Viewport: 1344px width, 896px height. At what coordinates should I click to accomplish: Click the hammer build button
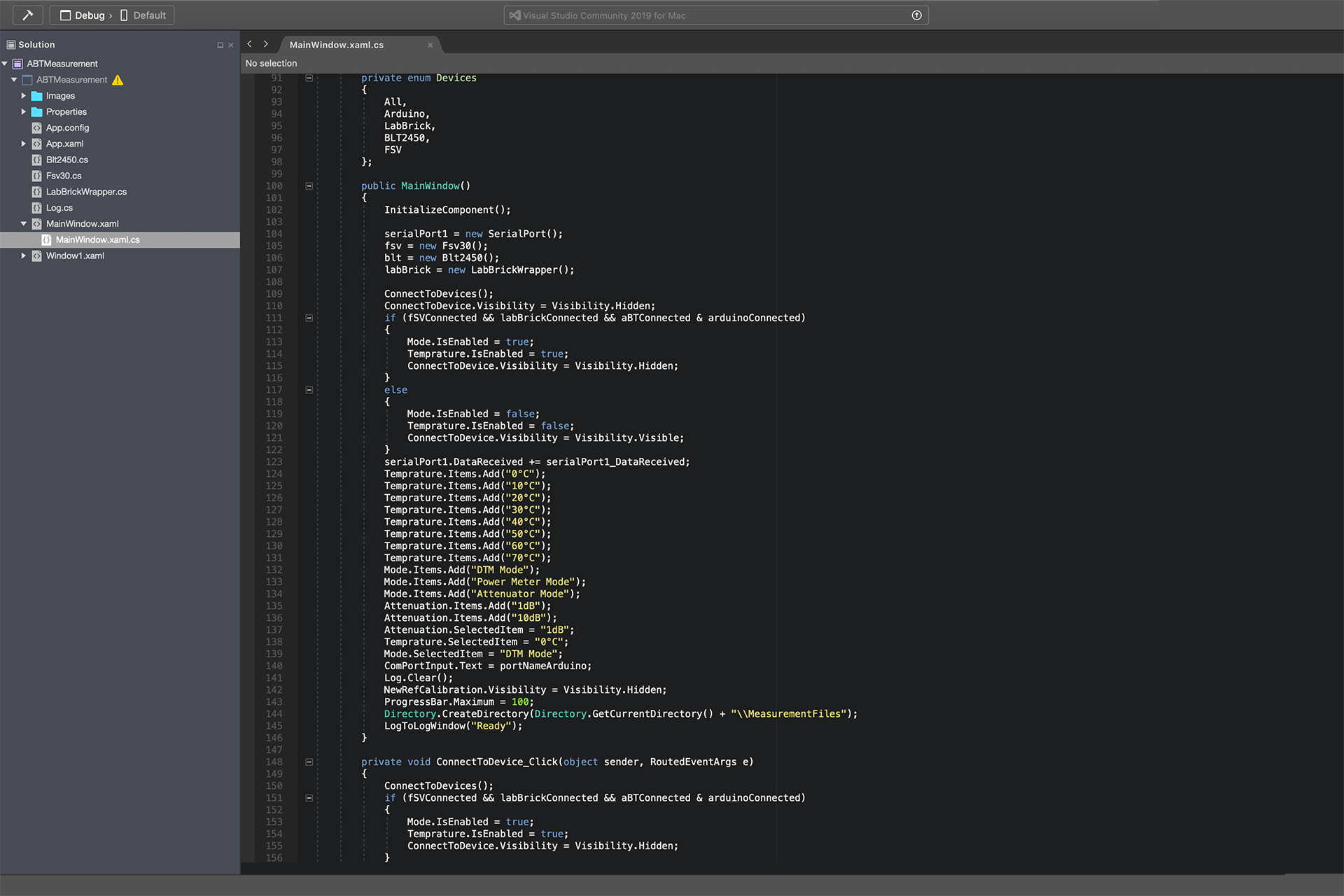[27, 15]
